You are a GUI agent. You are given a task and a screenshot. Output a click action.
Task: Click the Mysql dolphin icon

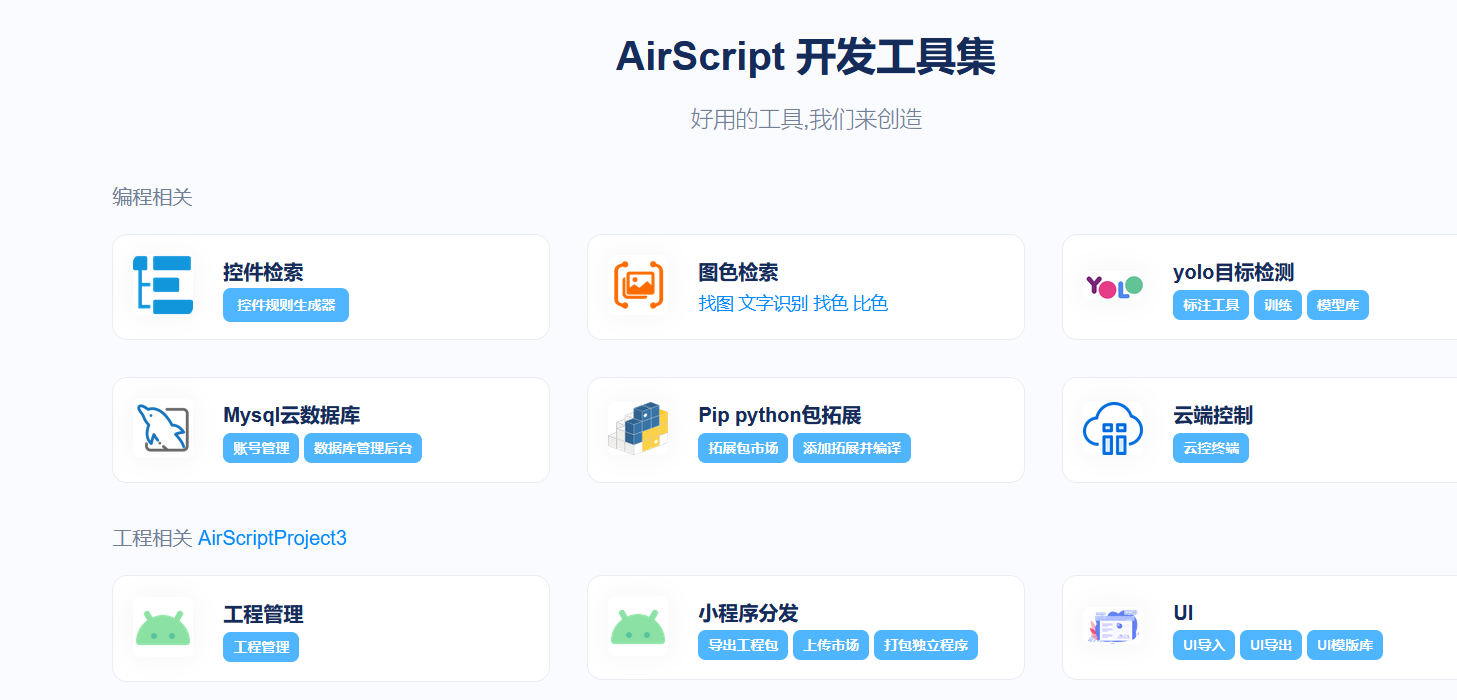[x=162, y=428]
